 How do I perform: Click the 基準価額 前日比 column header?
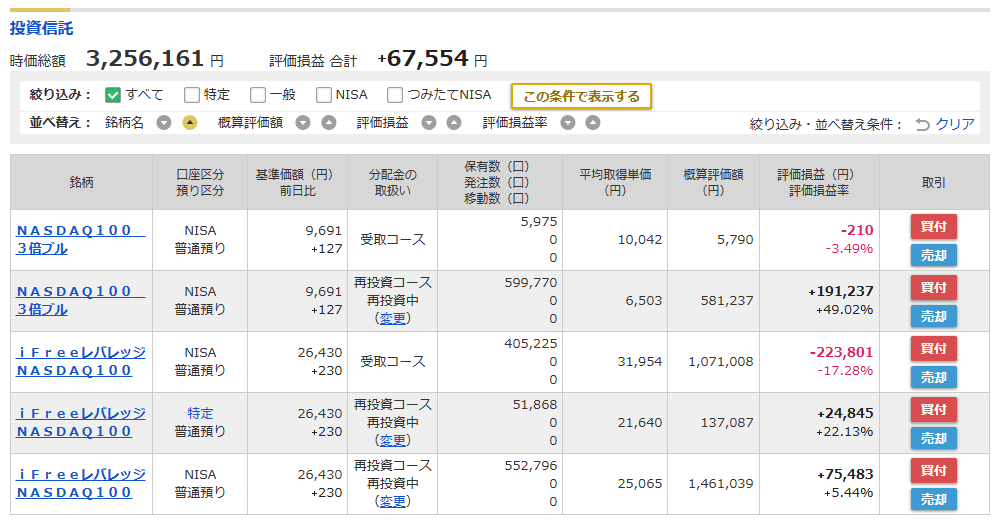tap(298, 183)
